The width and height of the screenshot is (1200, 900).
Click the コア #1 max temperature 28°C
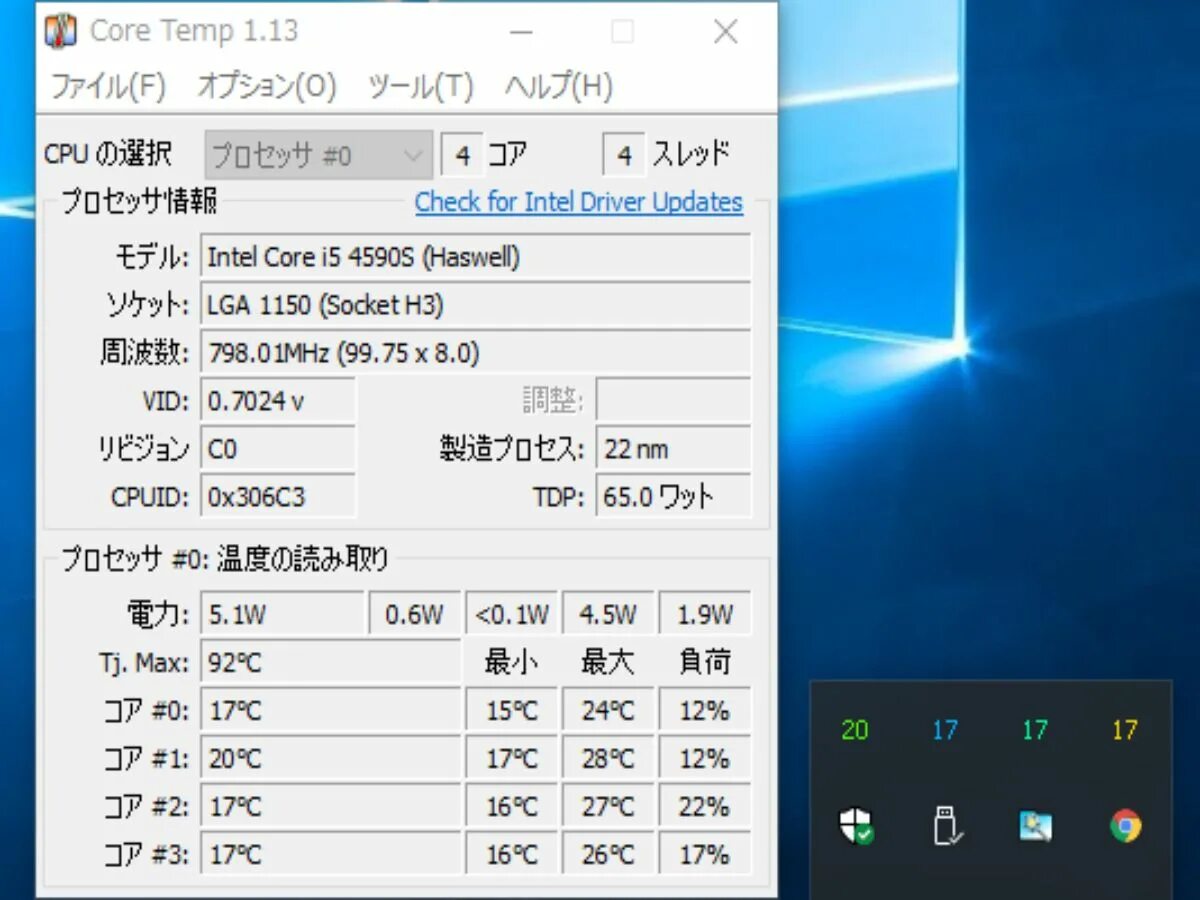tap(608, 759)
